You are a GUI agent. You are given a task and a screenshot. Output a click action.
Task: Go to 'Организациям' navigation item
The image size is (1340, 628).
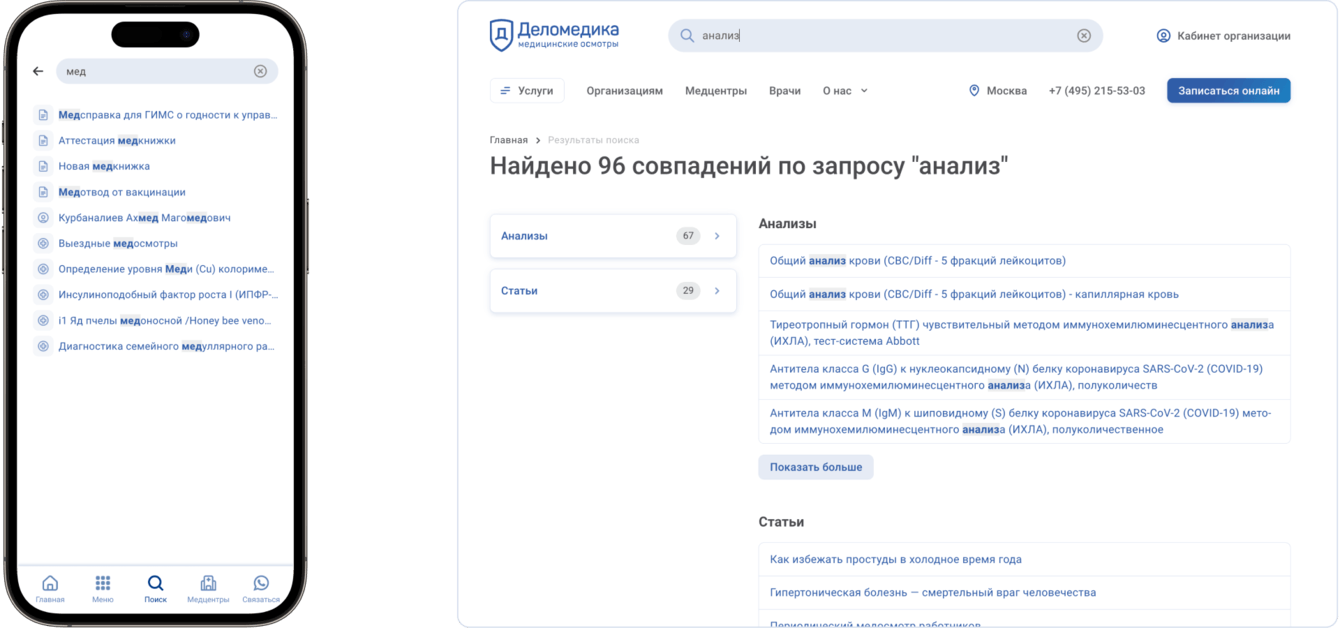[625, 91]
